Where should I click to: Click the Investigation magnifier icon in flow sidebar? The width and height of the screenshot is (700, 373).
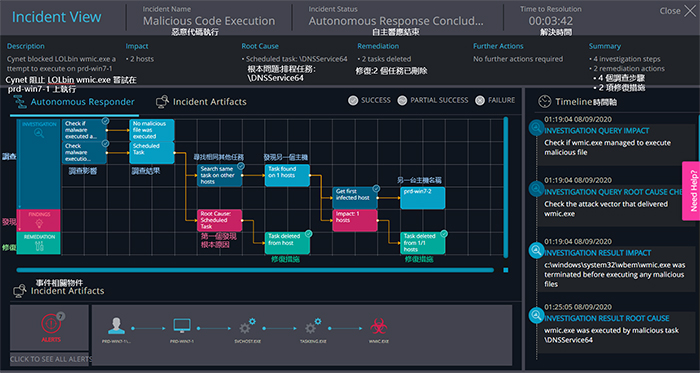(x=39, y=133)
